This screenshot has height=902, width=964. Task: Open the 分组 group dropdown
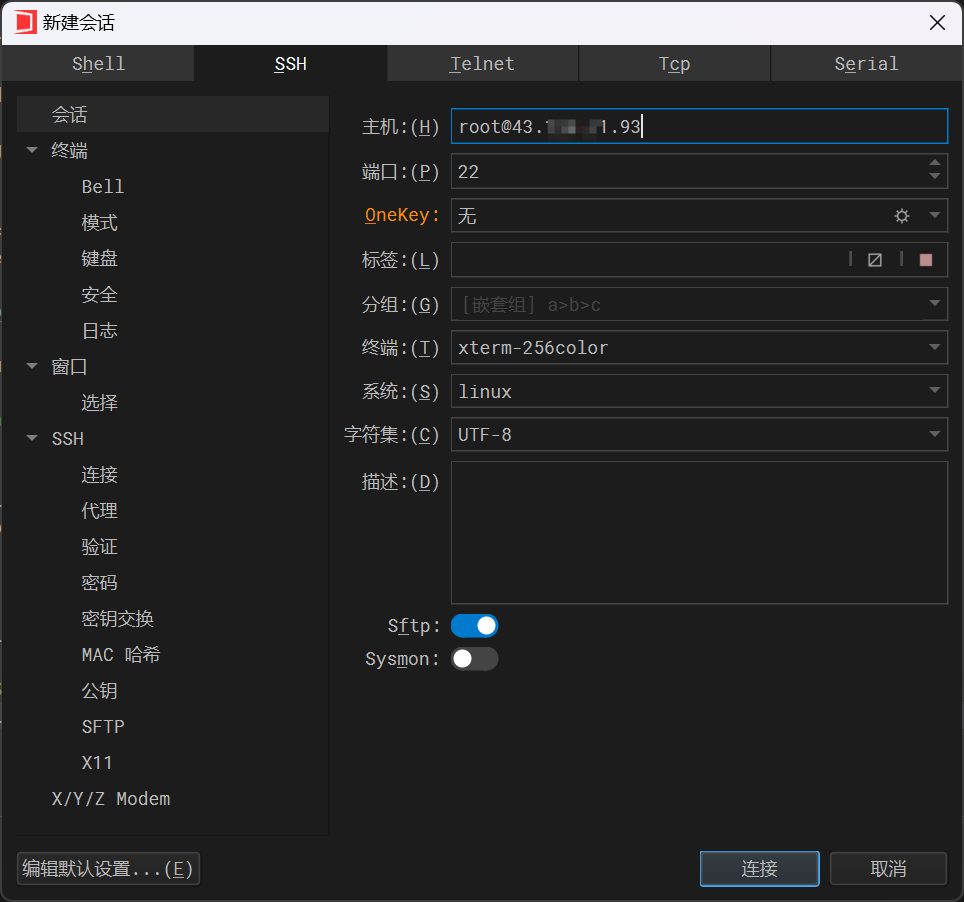click(934, 304)
